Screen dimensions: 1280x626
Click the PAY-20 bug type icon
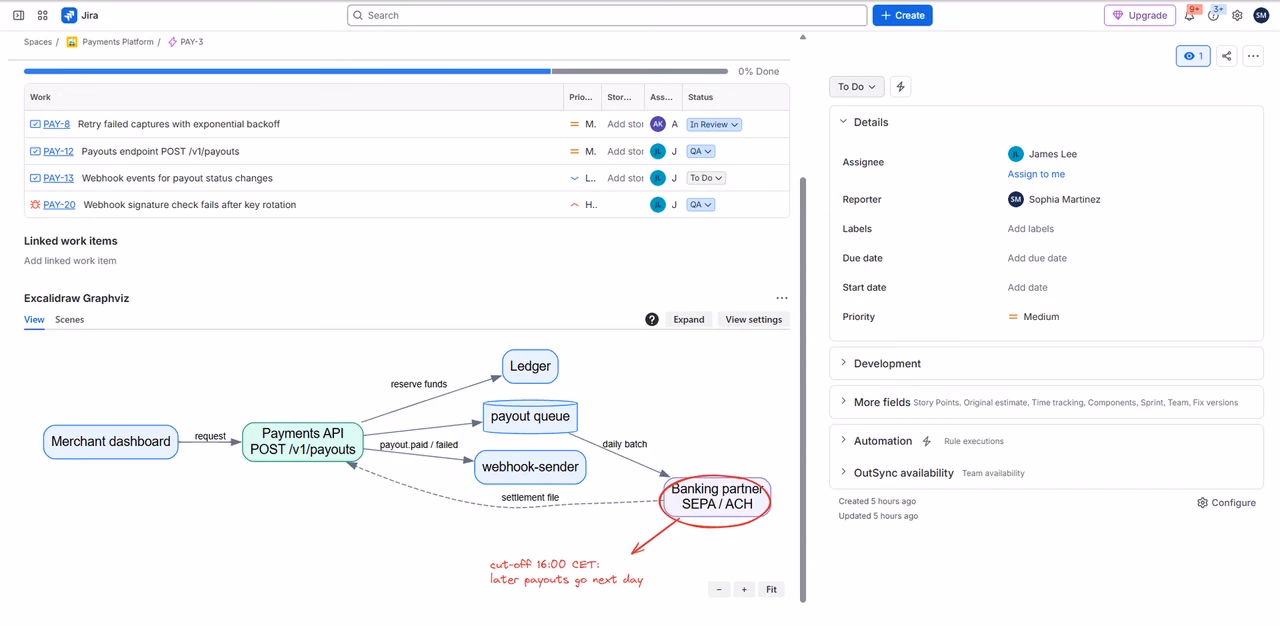click(35, 204)
